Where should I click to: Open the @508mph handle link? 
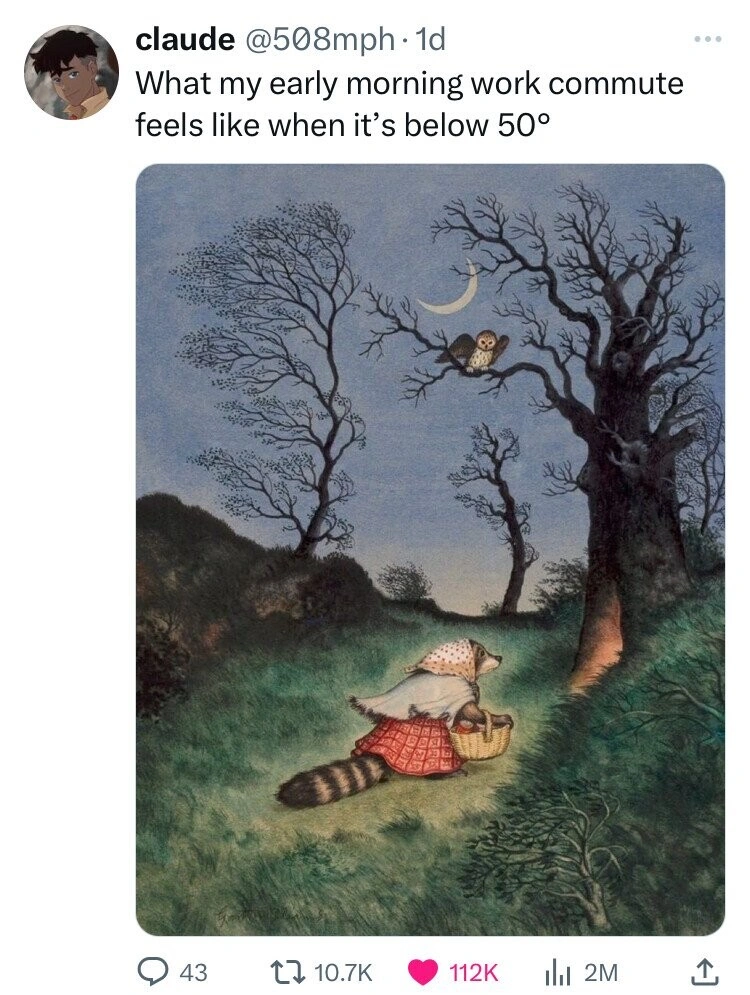point(317,40)
